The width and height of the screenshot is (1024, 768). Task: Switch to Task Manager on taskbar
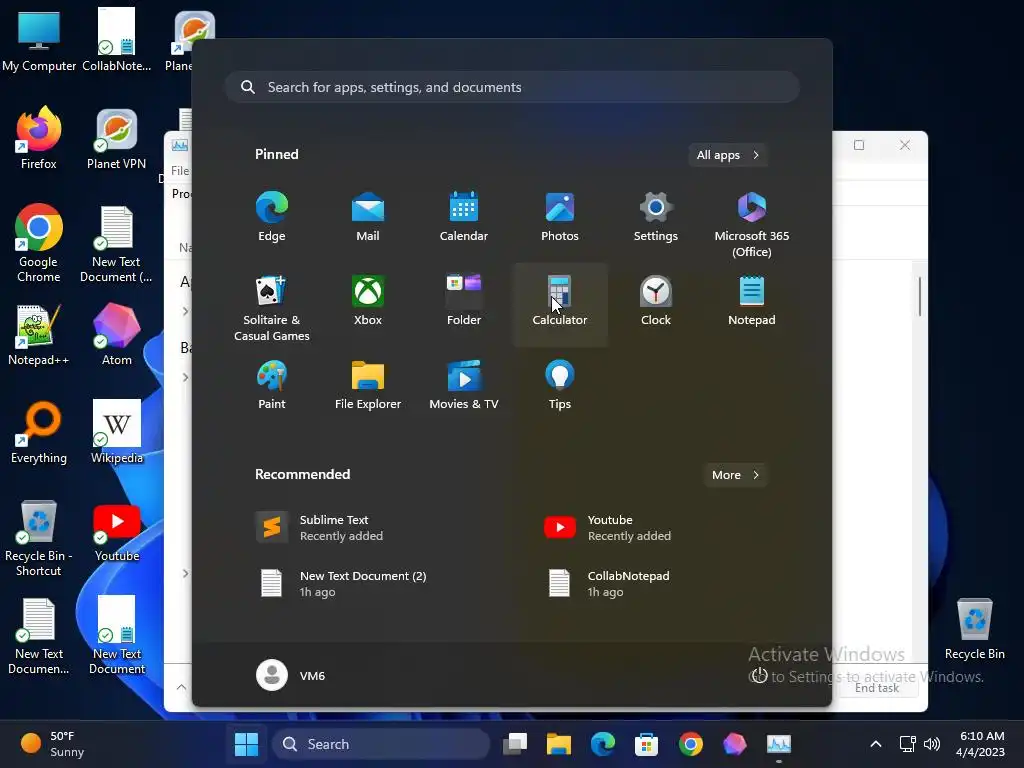coord(778,744)
